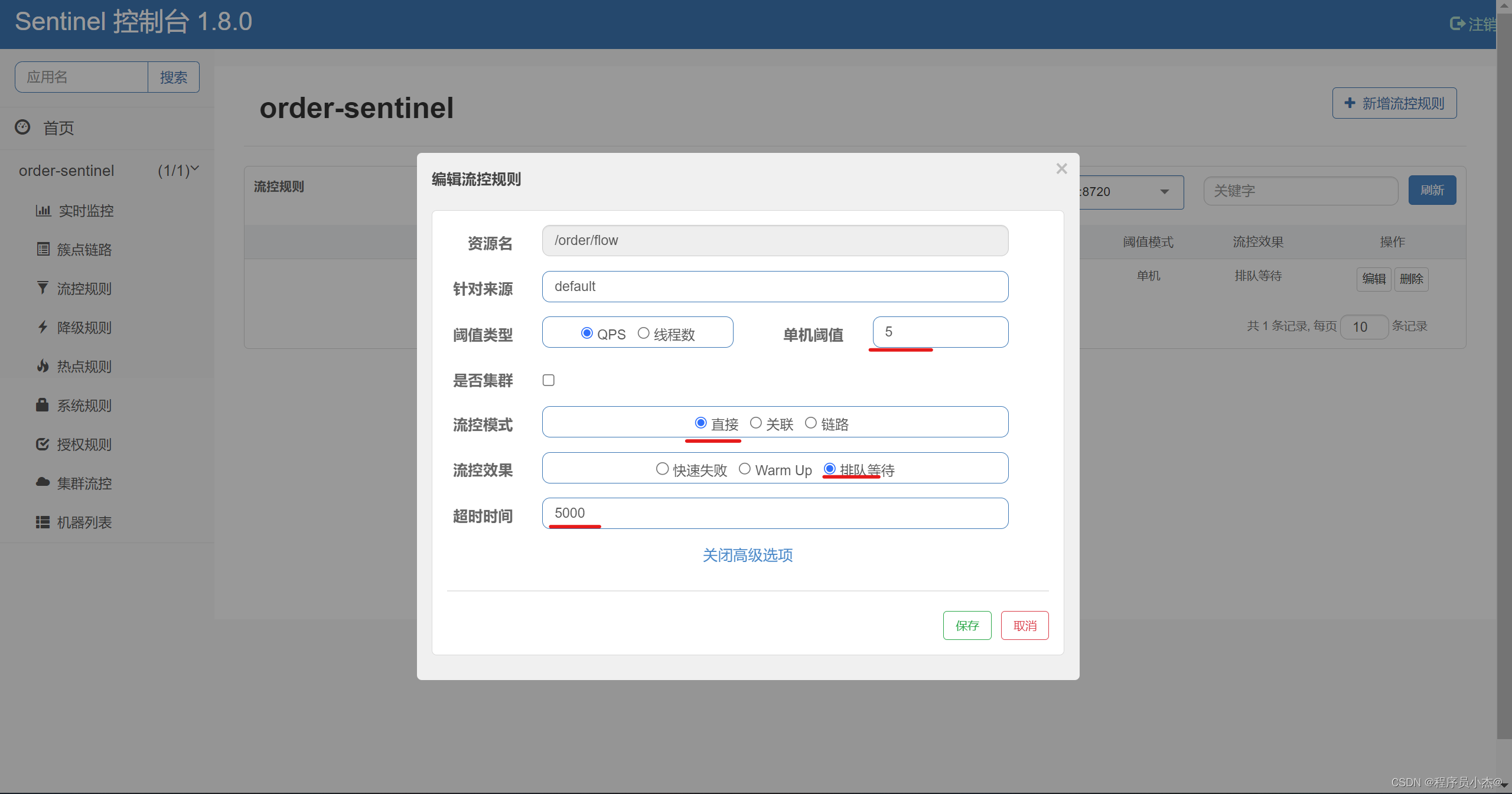Open 实时监控 menu item
This screenshot has height=794, width=1512.
[86, 211]
